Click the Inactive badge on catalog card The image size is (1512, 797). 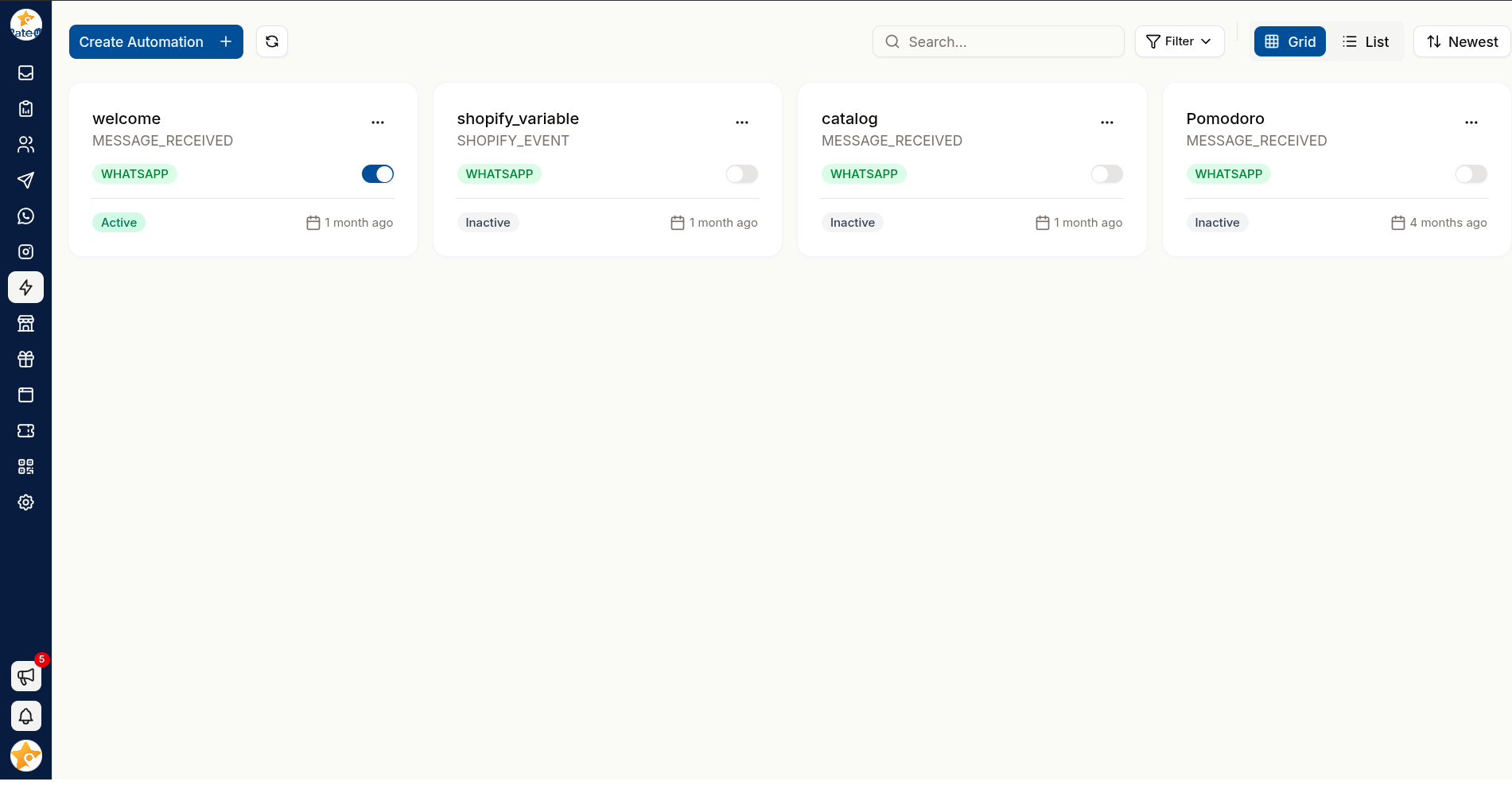click(852, 223)
